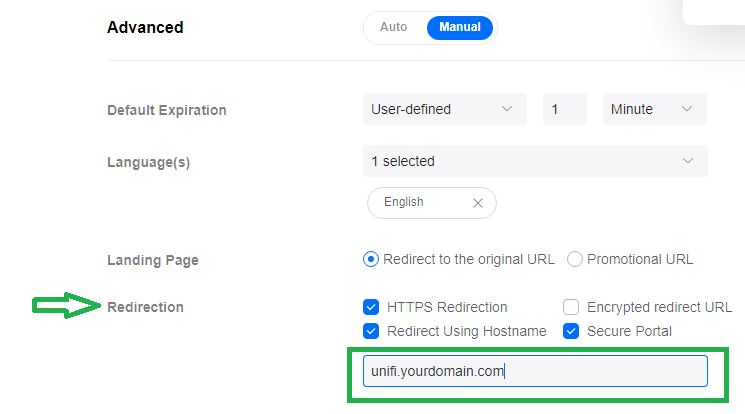Expand the Minute time unit dropdown
745x414 pixels.
point(654,109)
